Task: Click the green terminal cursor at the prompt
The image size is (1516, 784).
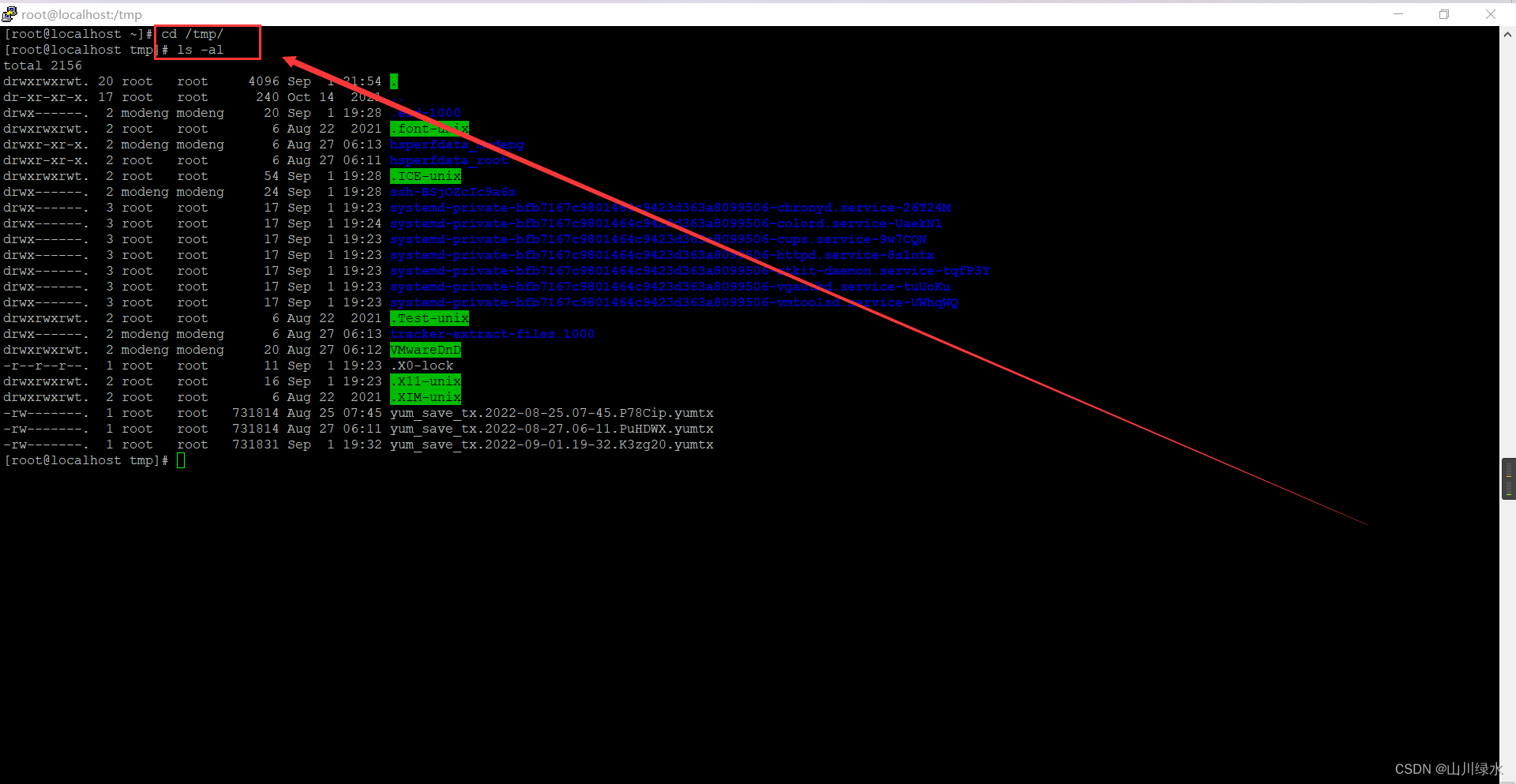Action: pyautogui.click(x=181, y=460)
